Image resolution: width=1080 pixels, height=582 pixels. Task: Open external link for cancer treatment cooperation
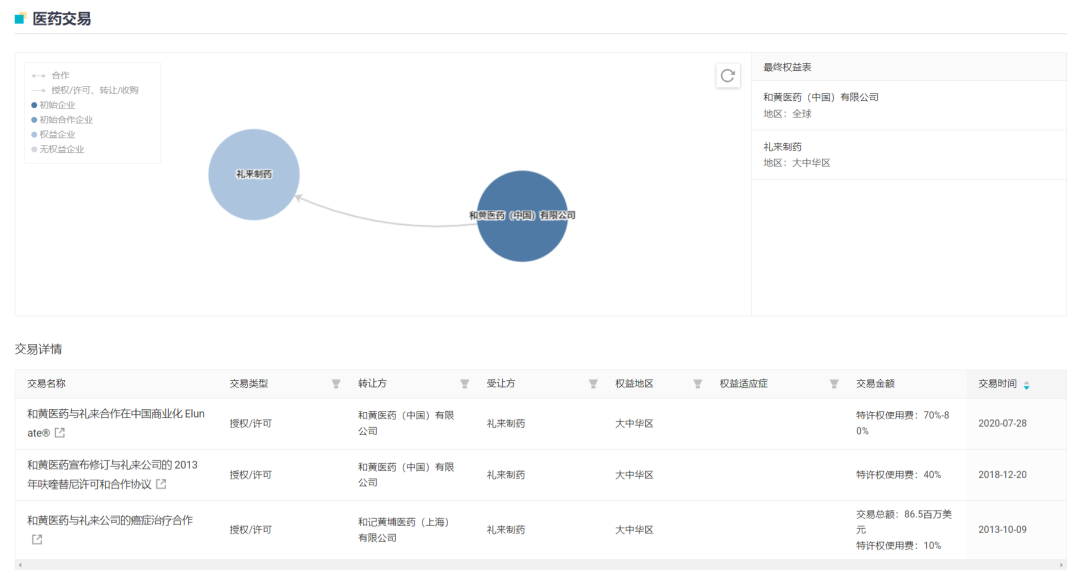click(37, 540)
